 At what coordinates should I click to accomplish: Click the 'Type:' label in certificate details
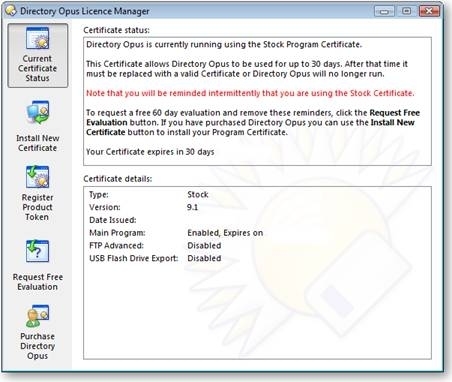click(99, 195)
